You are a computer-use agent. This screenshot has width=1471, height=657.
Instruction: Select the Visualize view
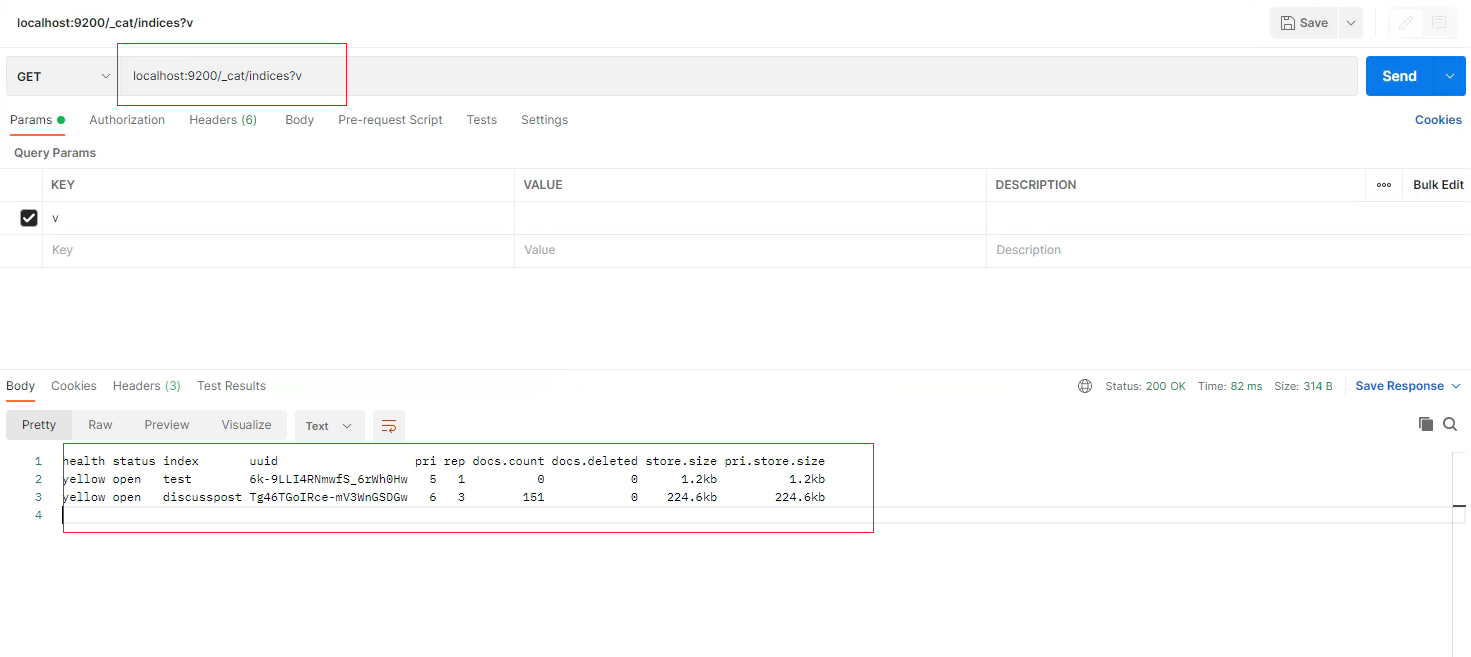[246, 425]
